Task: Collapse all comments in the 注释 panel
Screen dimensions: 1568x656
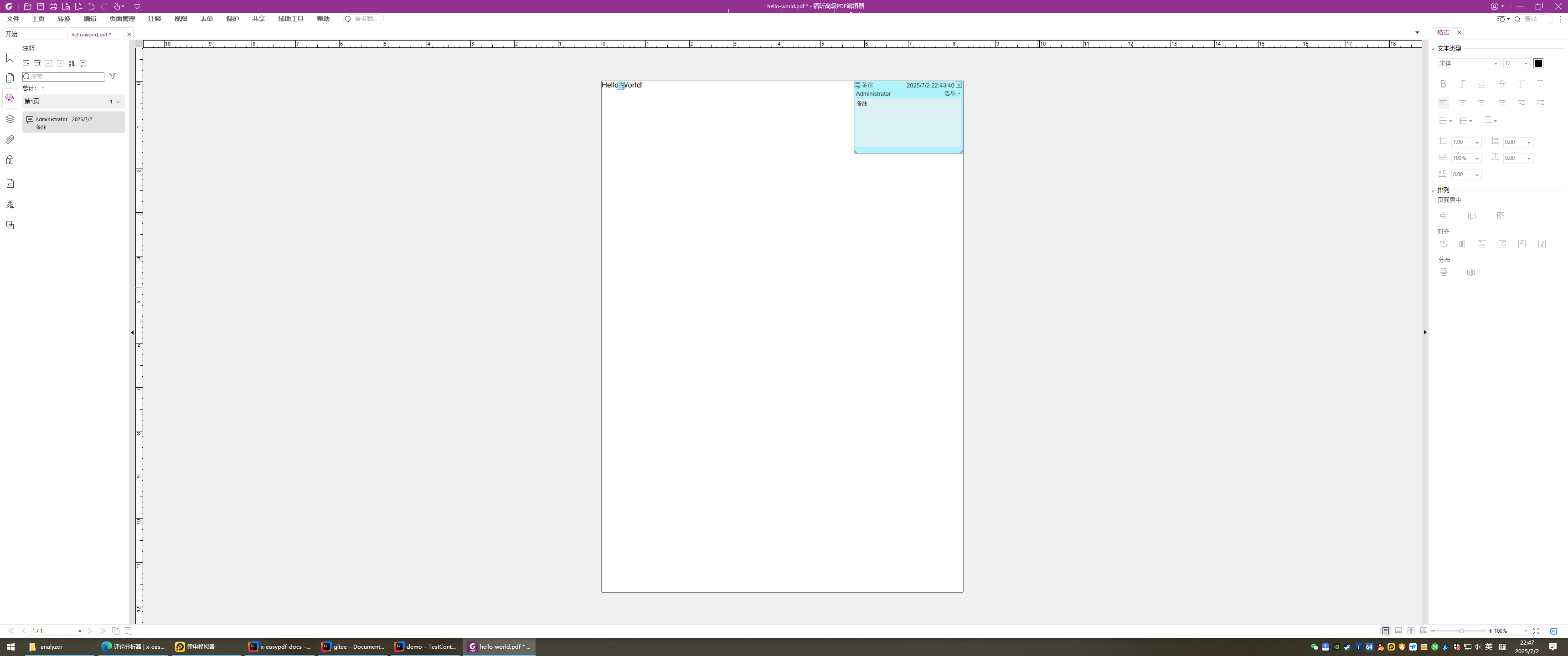Action: (37, 63)
